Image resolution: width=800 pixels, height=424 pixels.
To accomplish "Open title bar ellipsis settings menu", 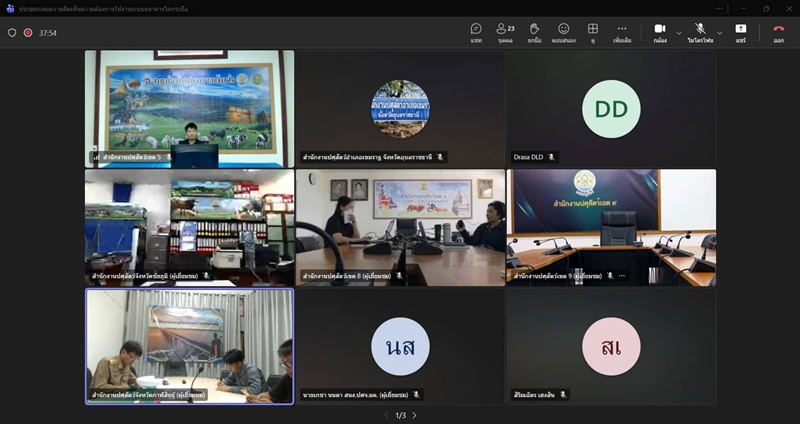I will [719, 8].
